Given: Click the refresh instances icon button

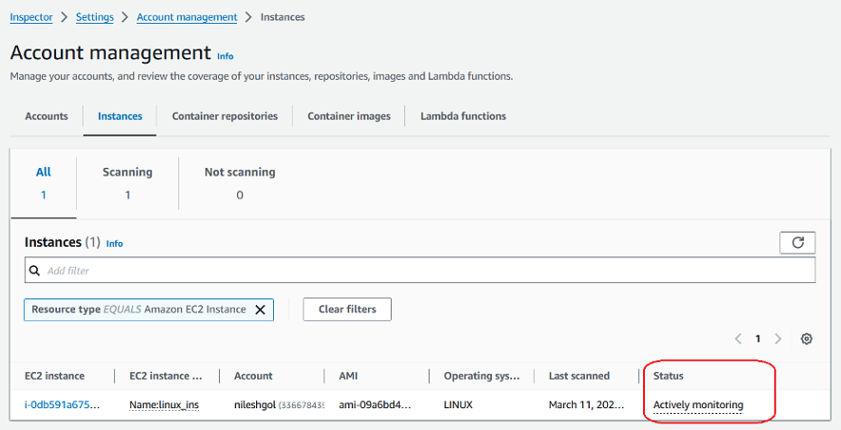Looking at the screenshot, I should coord(797,242).
